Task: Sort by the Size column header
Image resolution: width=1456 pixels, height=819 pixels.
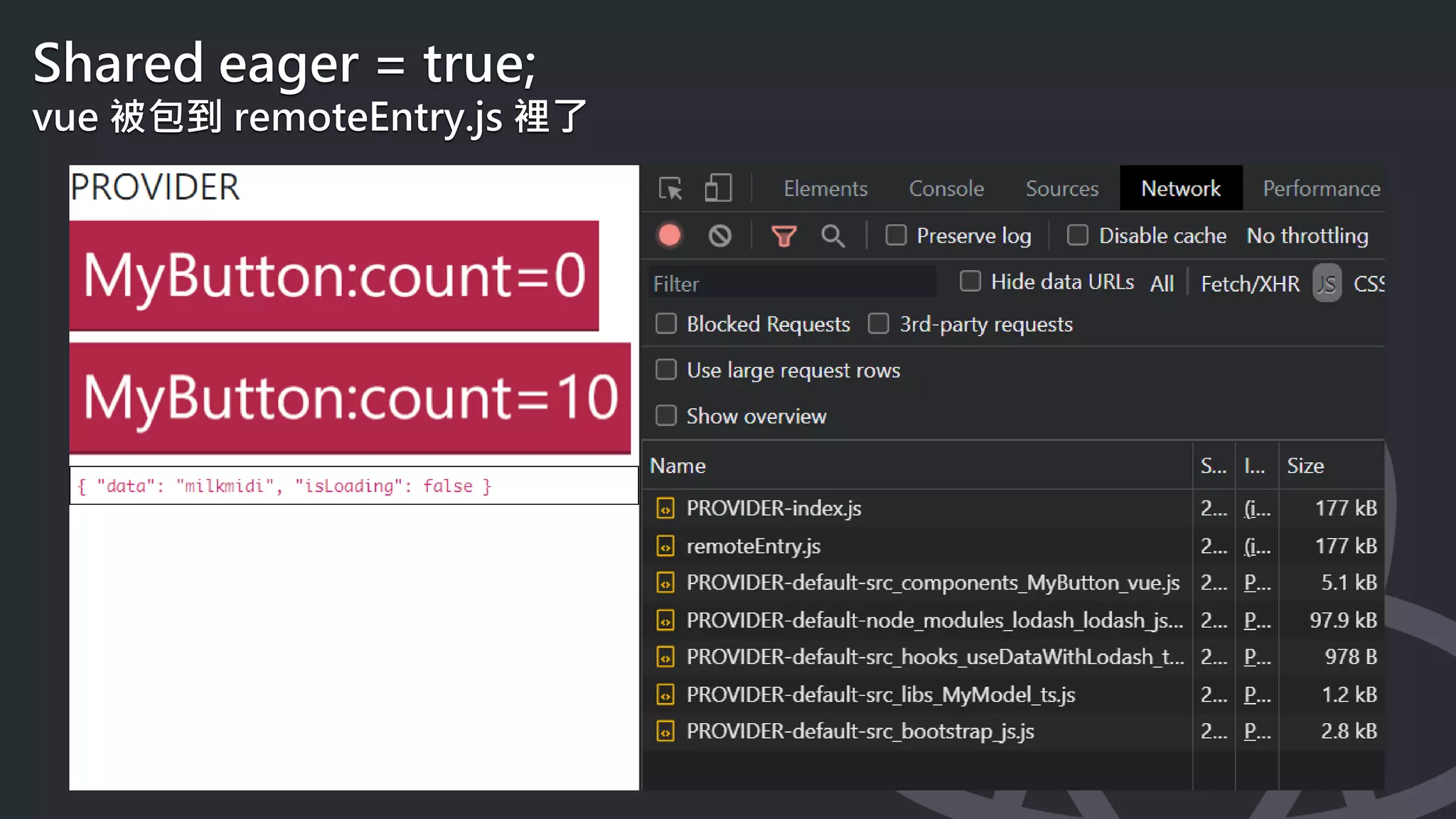Action: click(1331, 466)
